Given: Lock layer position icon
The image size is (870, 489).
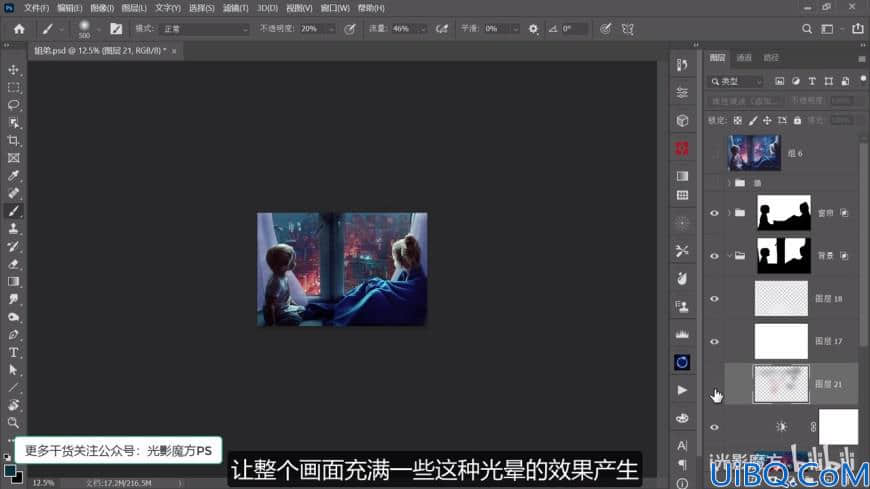Looking at the screenshot, I should coord(767,120).
